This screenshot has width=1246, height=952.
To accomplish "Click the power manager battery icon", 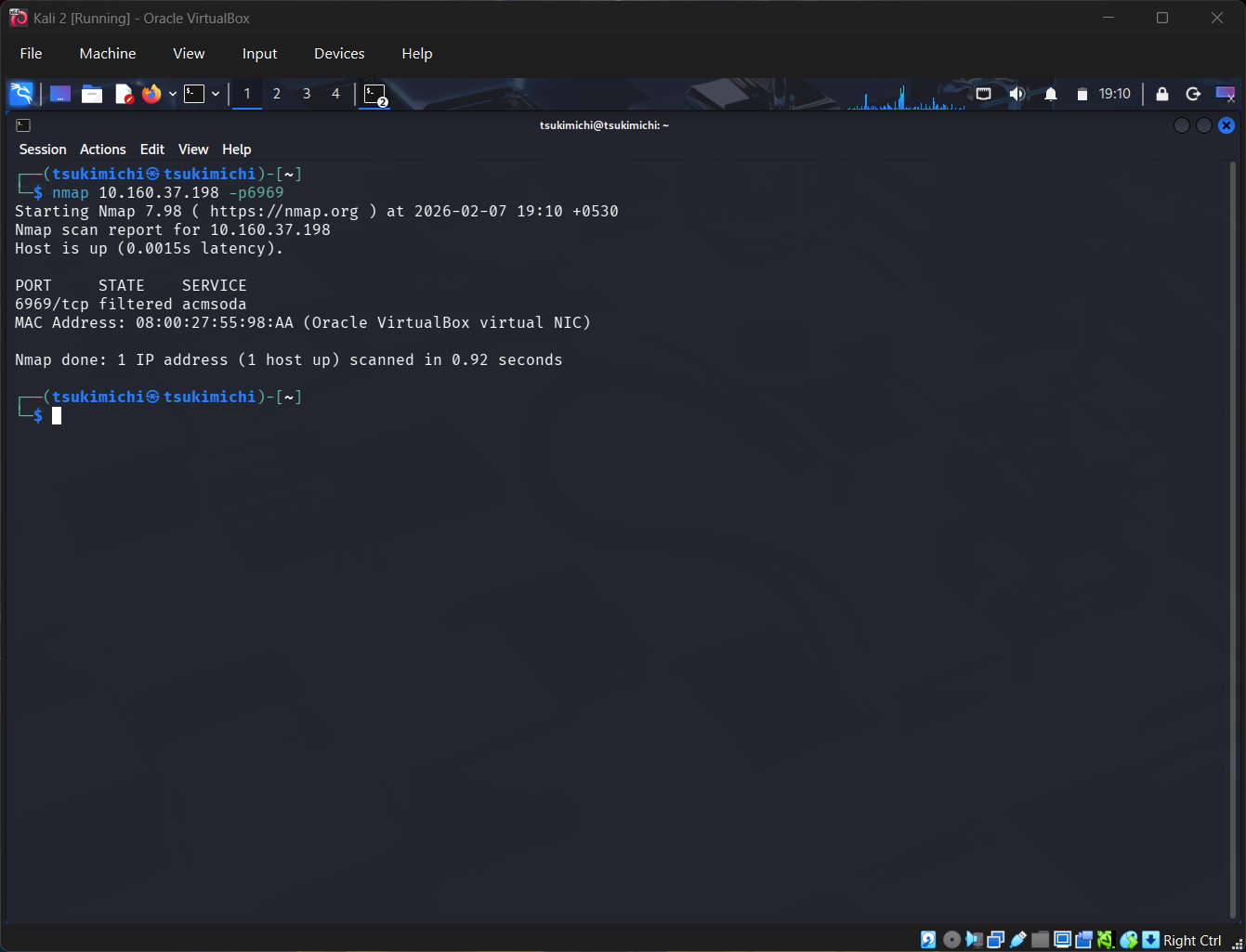I will 1082,94.
